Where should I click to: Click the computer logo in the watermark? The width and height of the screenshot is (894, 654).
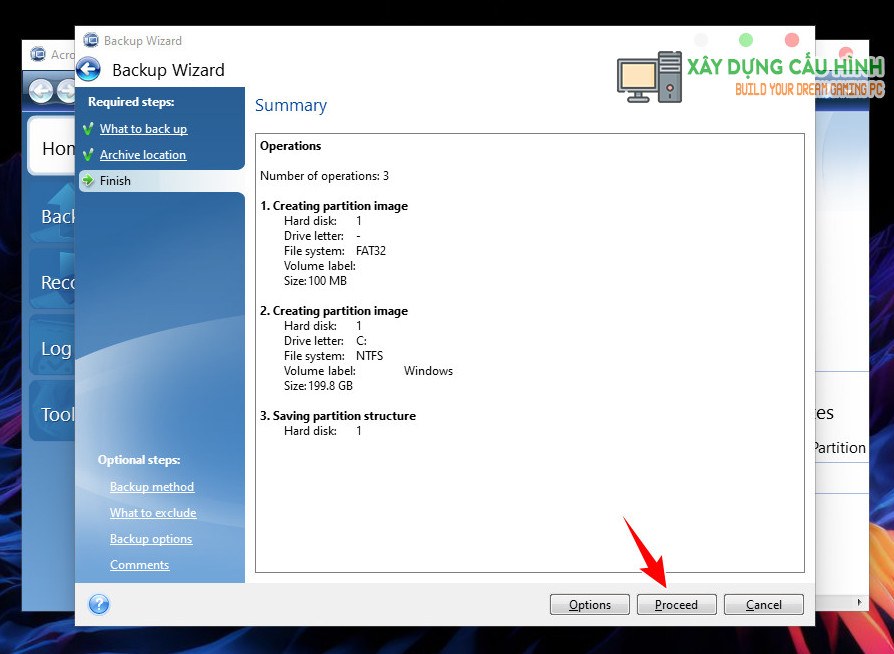(649, 77)
